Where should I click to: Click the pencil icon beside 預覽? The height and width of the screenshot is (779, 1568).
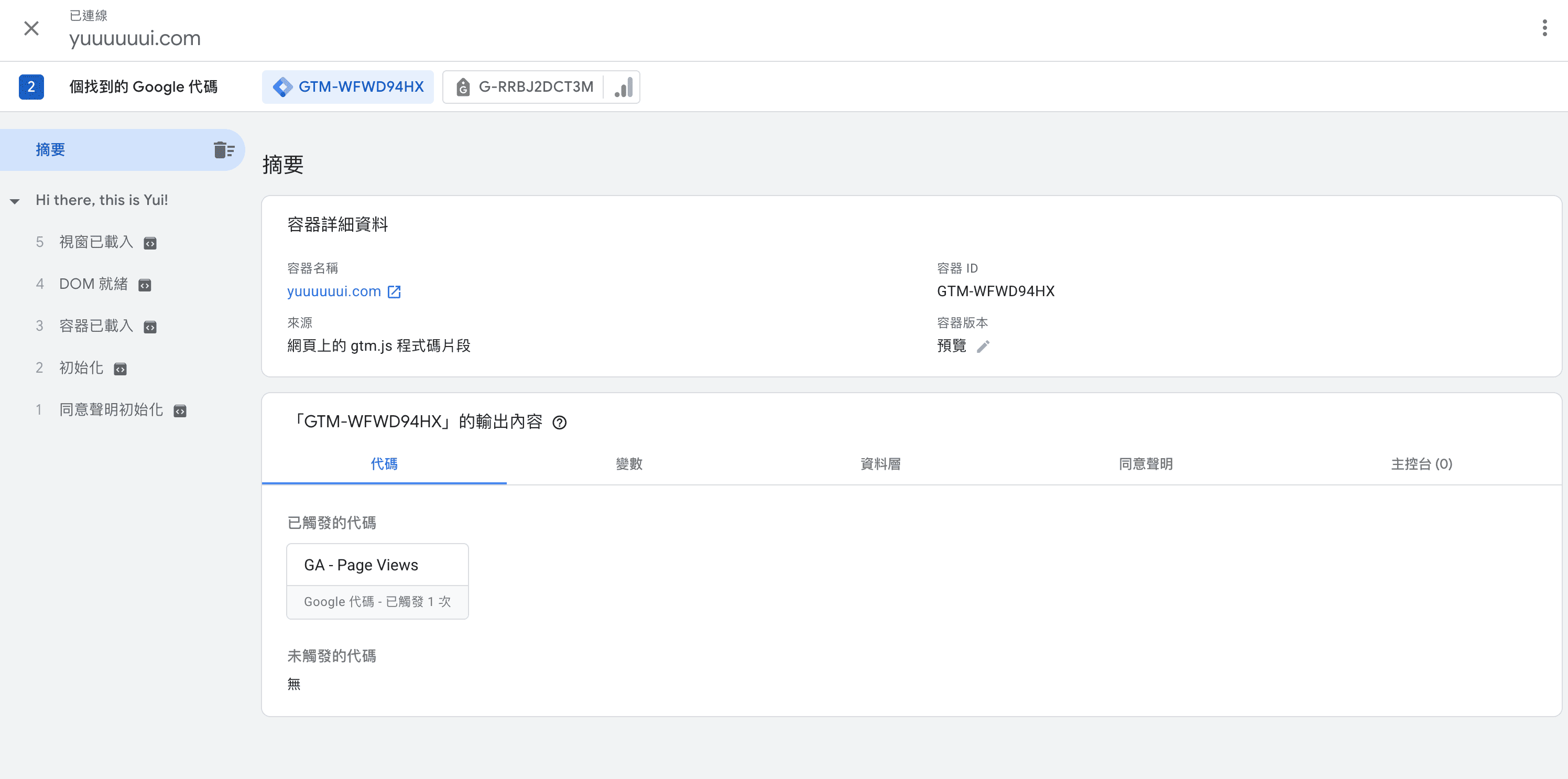click(983, 346)
